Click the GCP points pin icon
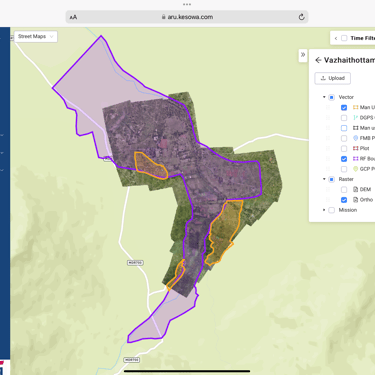 pyautogui.click(x=356, y=169)
